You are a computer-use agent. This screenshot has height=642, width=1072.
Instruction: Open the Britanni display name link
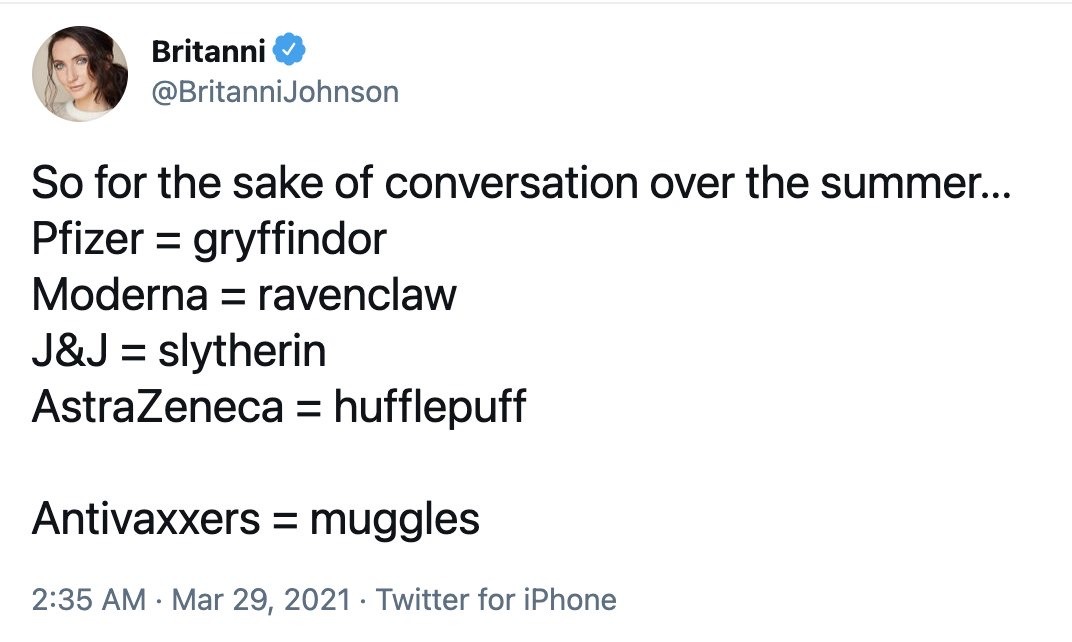pos(209,51)
